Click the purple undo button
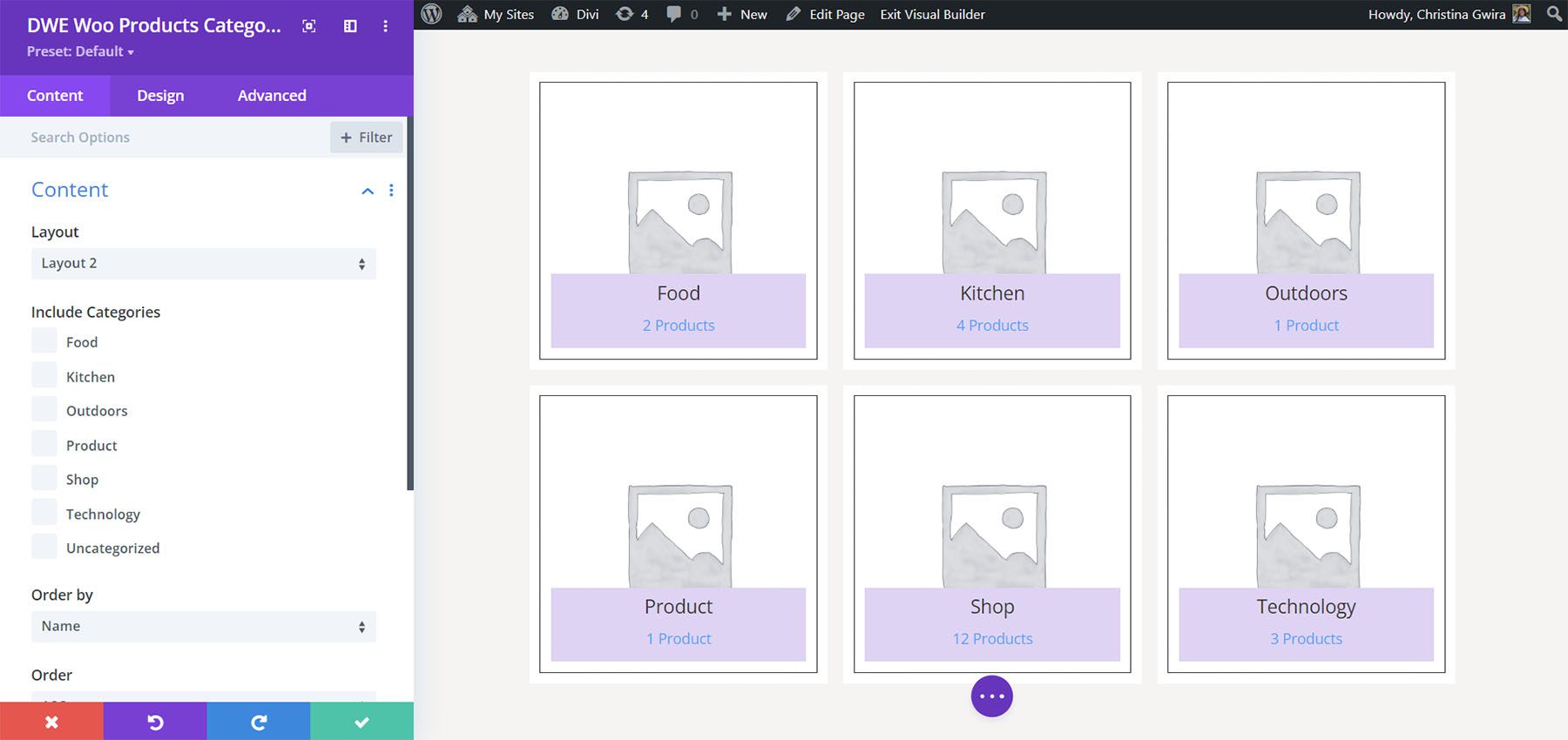Screen dimensions: 1568x740 [155, 722]
